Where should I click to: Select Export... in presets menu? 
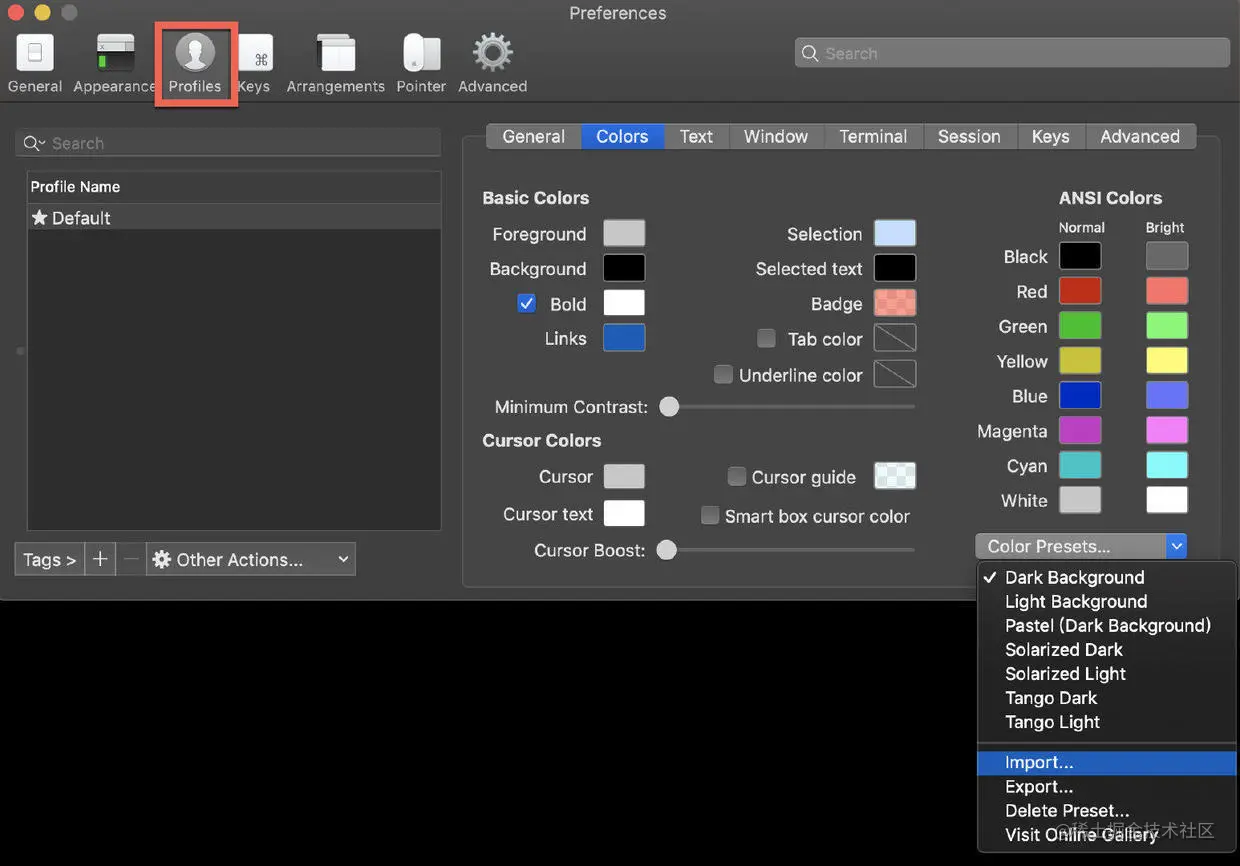click(x=1107, y=786)
